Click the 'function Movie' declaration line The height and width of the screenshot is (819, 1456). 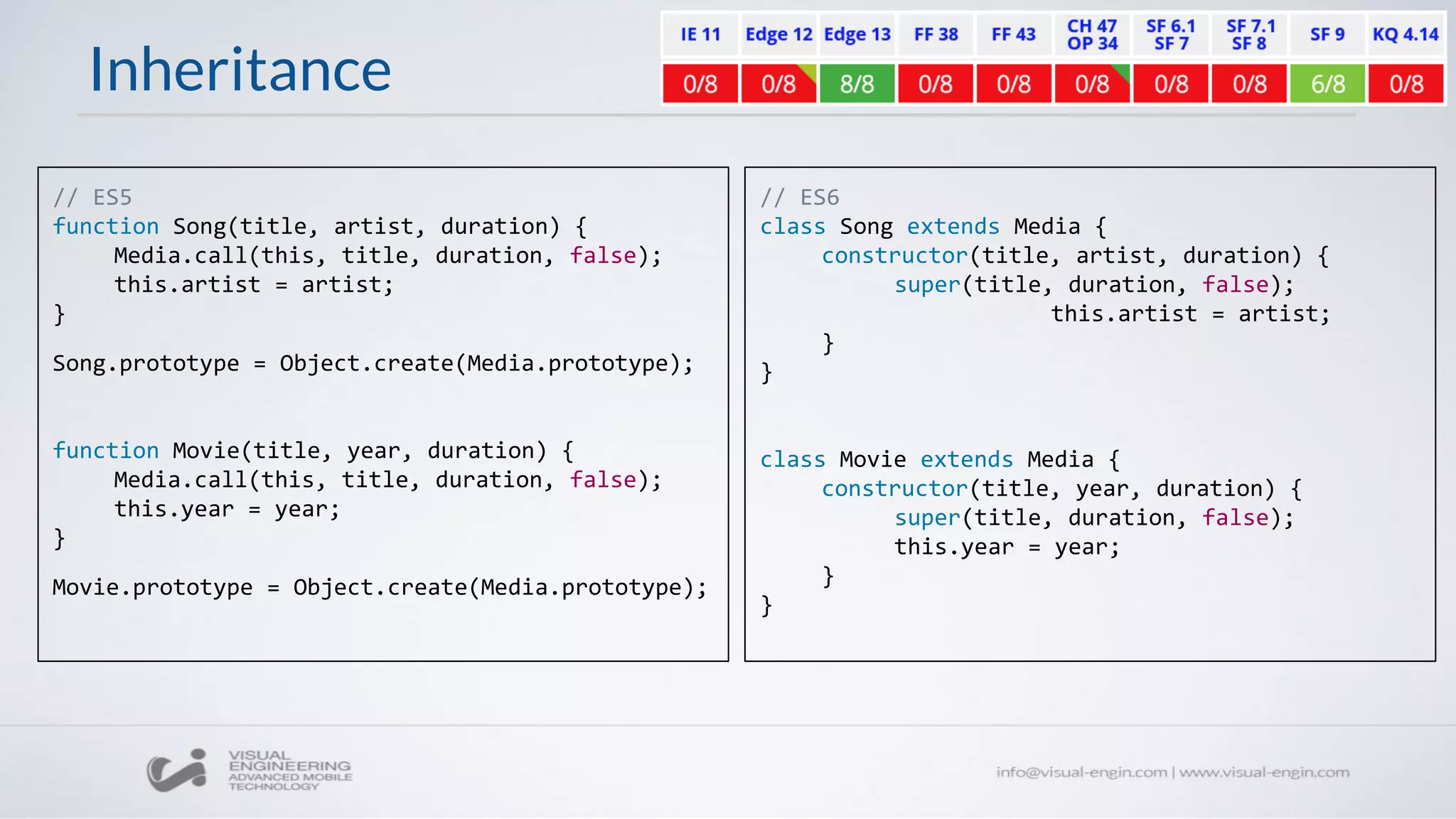(313, 451)
